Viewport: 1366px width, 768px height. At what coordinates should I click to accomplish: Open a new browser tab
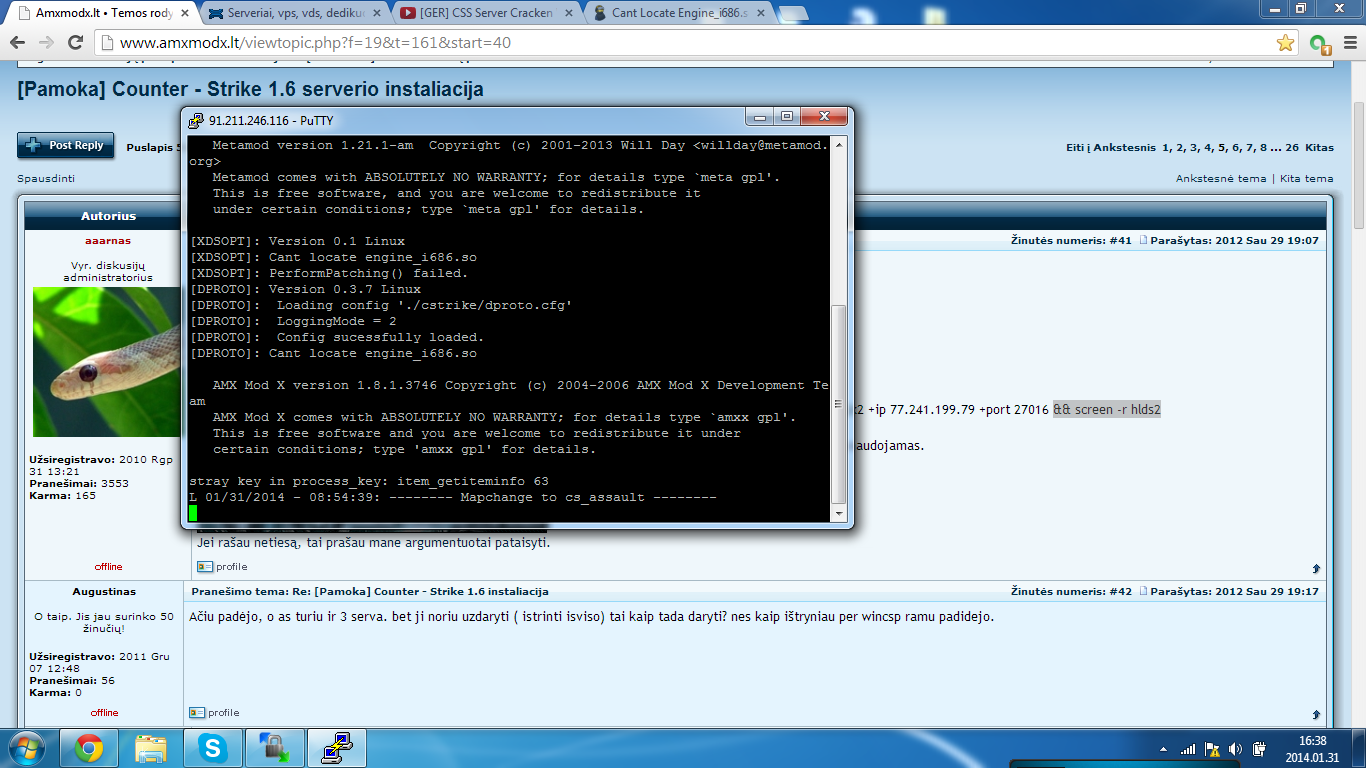792,13
